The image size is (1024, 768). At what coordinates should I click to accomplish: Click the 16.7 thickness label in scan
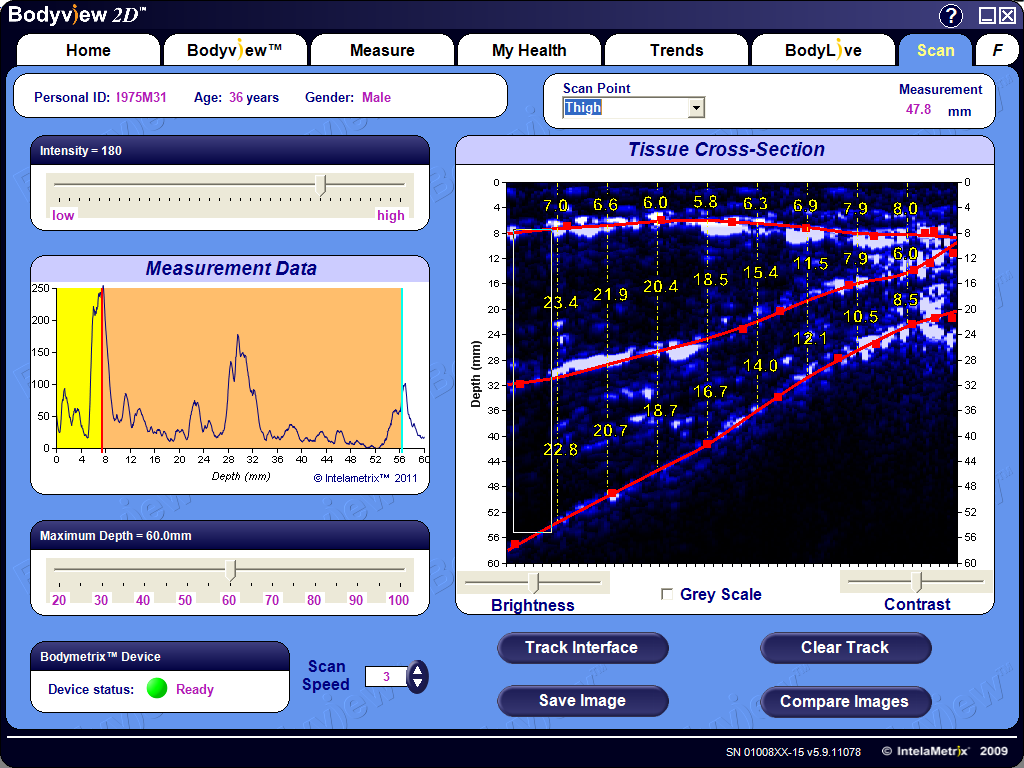pyautogui.click(x=711, y=391)
